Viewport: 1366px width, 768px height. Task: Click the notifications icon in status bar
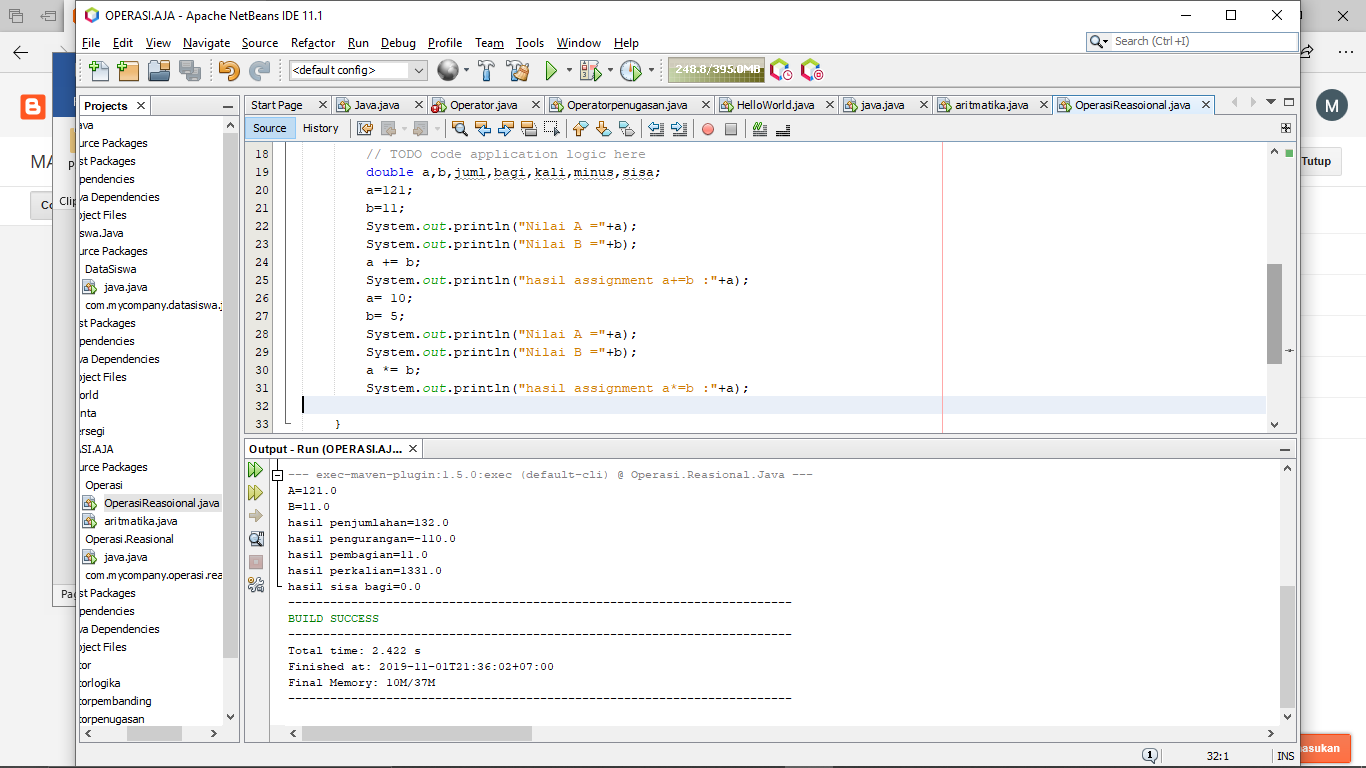point(1150,756)
